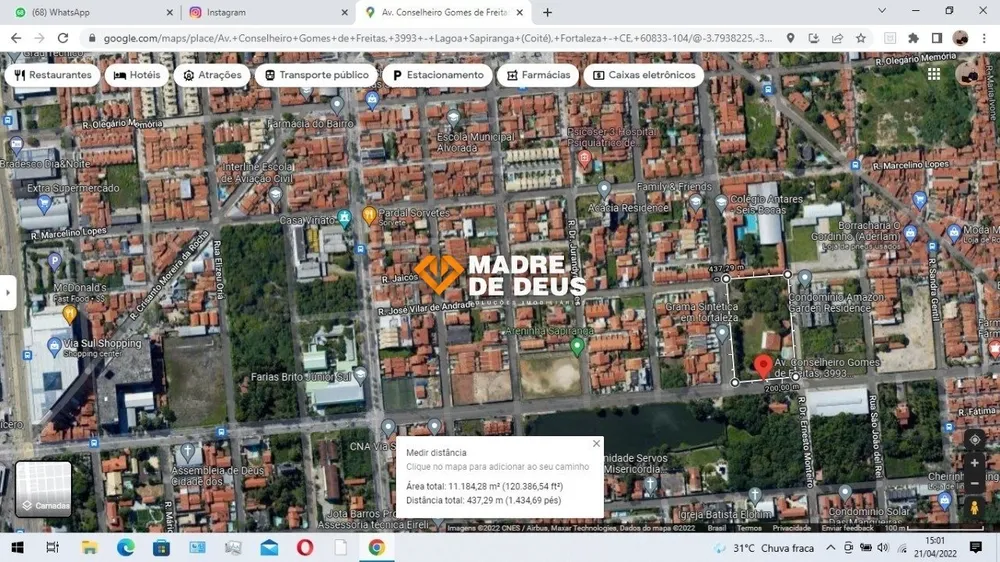Open the Google apps grid
Screen dimensions: 1000x562
[x=934, y=74]
